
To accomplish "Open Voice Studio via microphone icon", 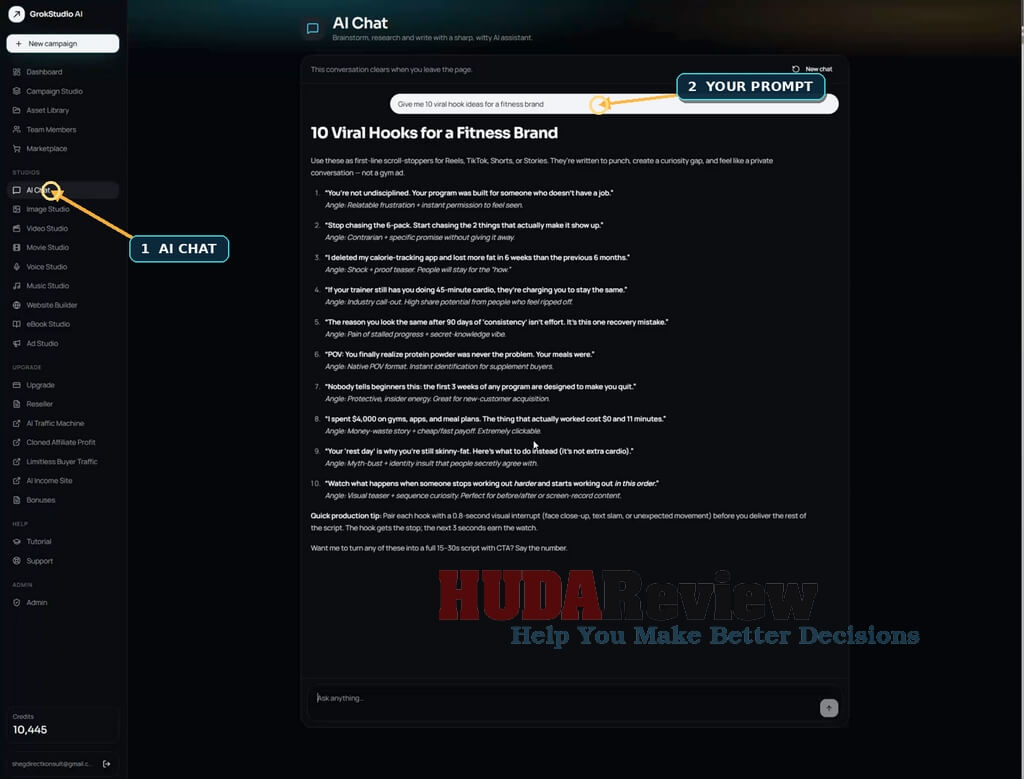I will [x=16, y=266].
